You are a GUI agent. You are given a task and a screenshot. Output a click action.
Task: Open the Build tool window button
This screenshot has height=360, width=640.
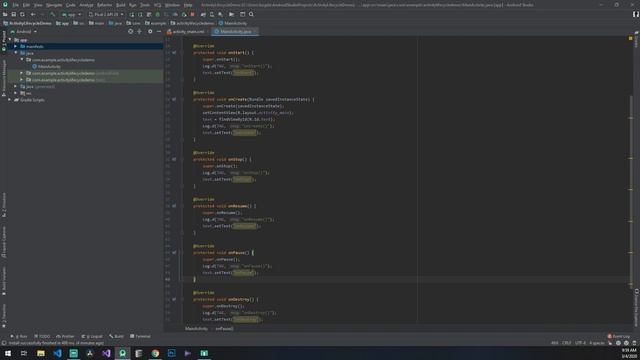(x=116, y=336)
